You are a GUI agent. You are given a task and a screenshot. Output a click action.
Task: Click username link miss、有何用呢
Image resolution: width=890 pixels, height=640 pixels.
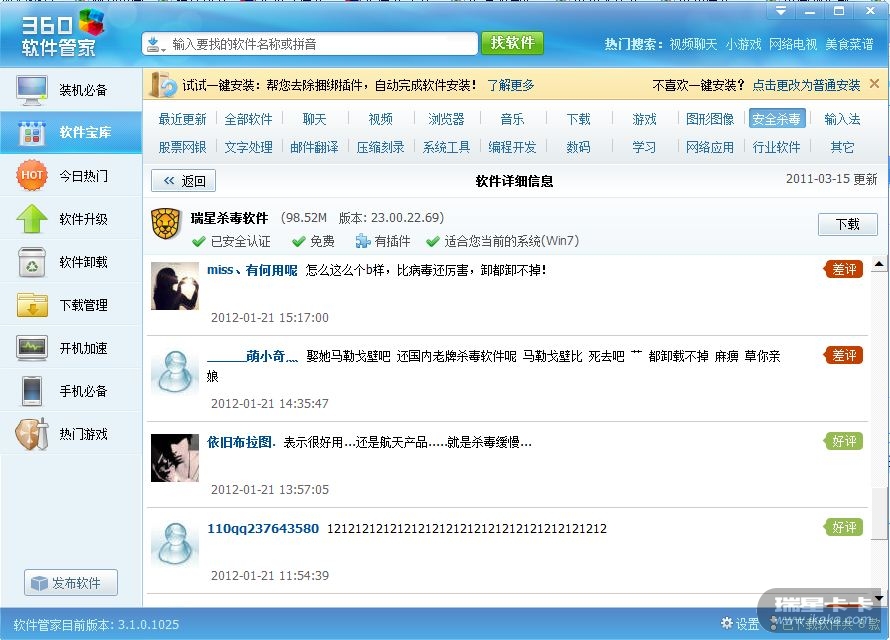pyautogui.click(x=252, y=270)
